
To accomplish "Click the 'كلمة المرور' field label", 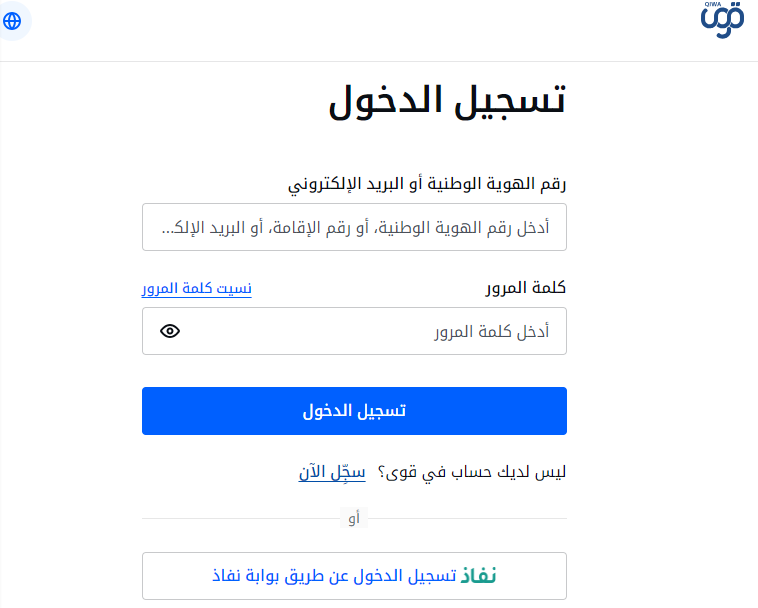I will click(x=525, y=288).
